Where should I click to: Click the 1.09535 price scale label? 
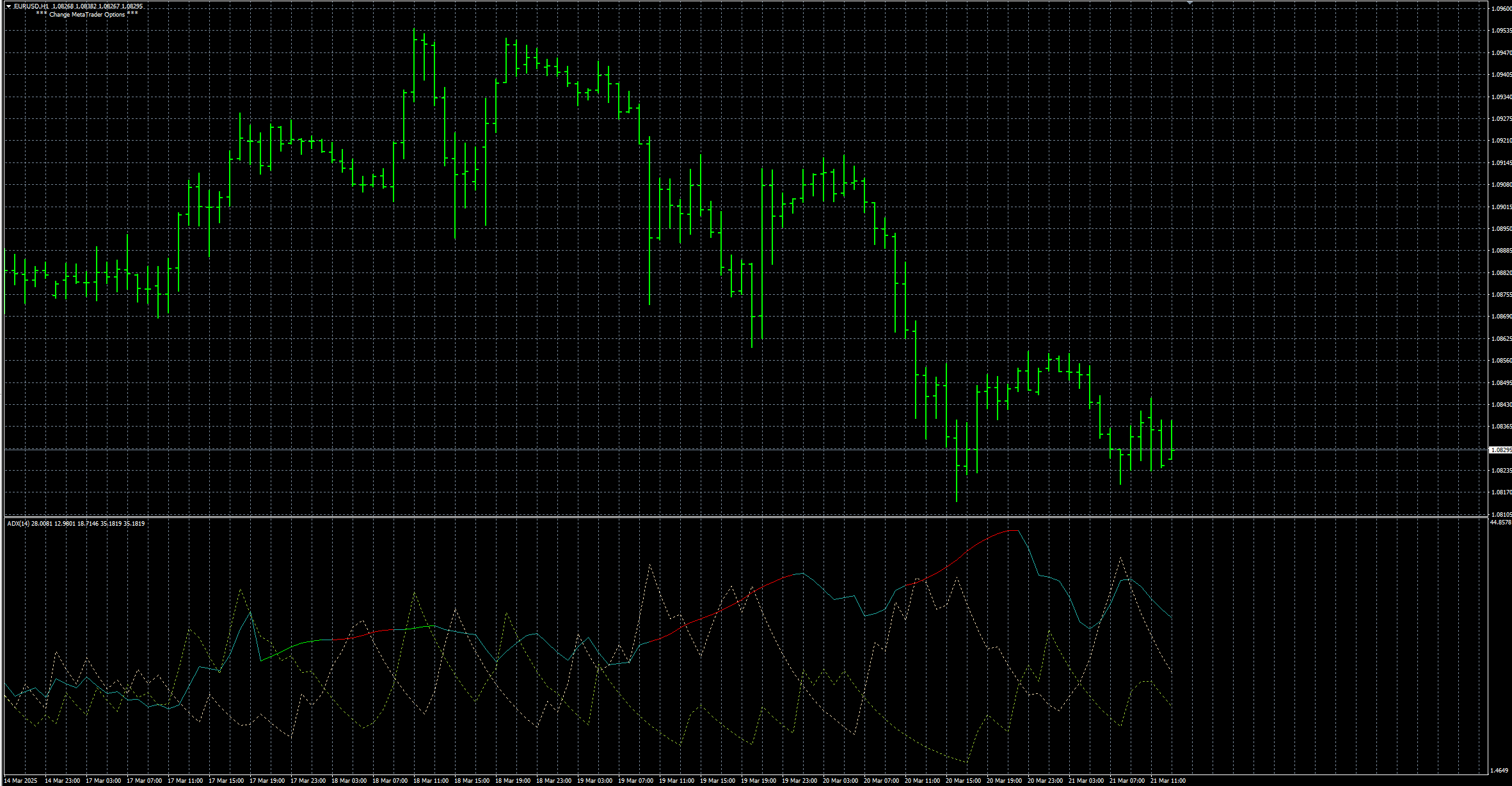(x=1501, y=31)
